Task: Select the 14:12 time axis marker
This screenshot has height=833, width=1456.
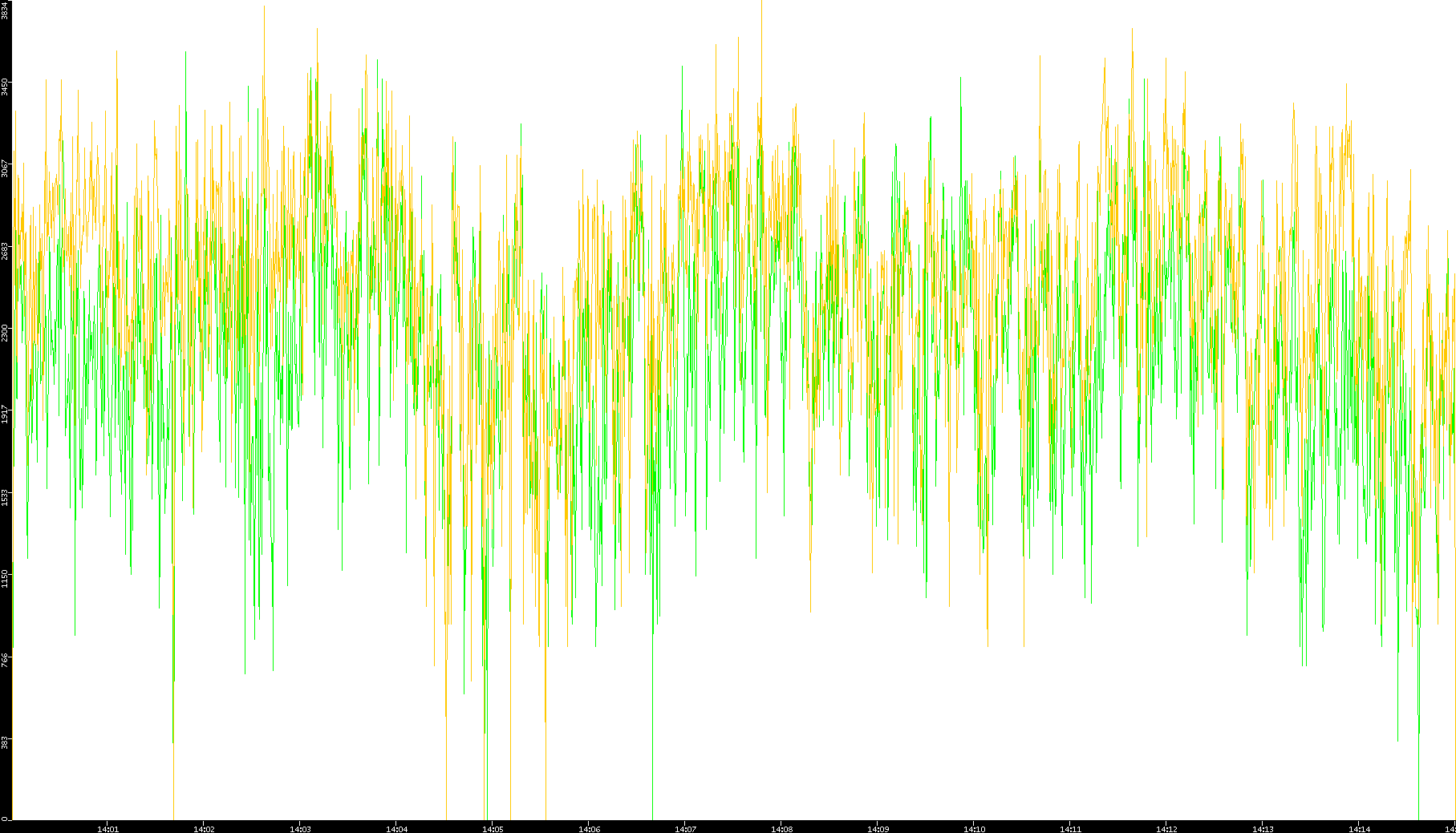Action: tap(1166, 829)
